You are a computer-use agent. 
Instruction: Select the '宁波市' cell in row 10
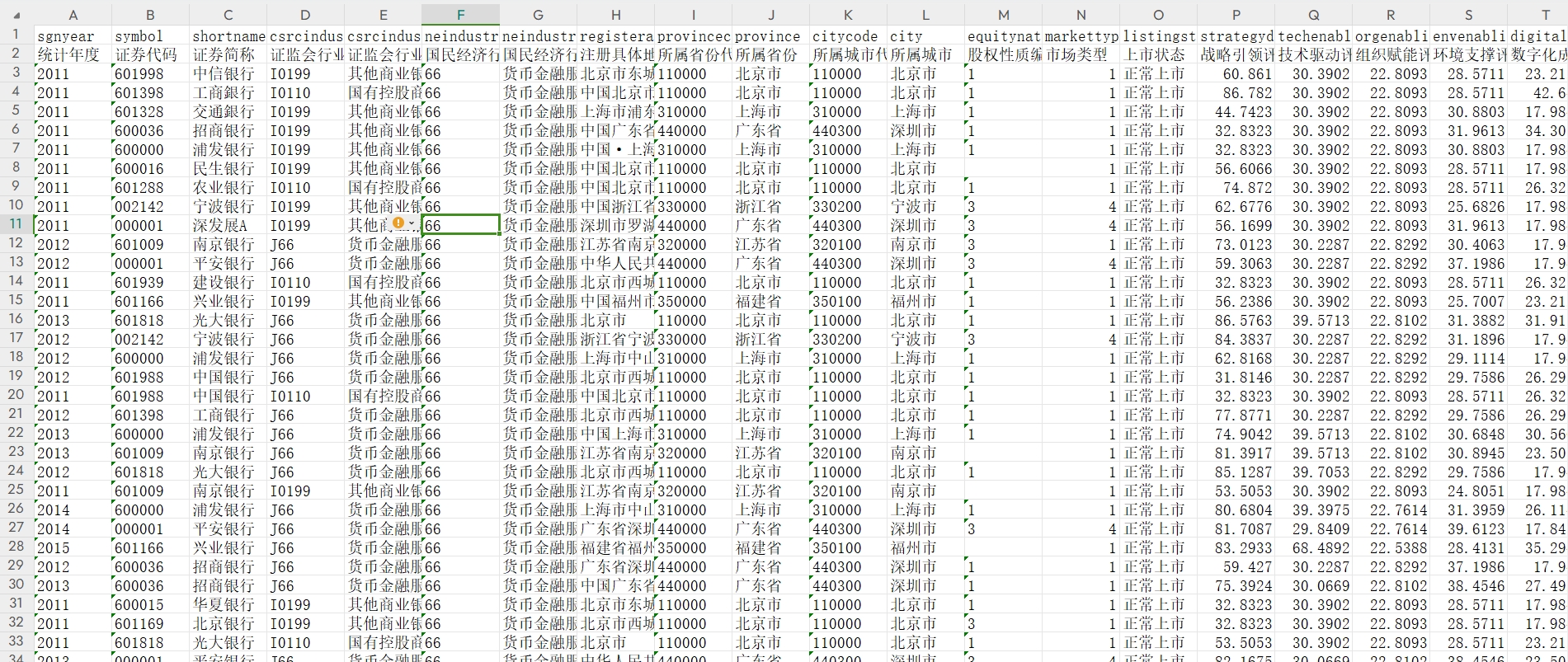click(925, 206)
